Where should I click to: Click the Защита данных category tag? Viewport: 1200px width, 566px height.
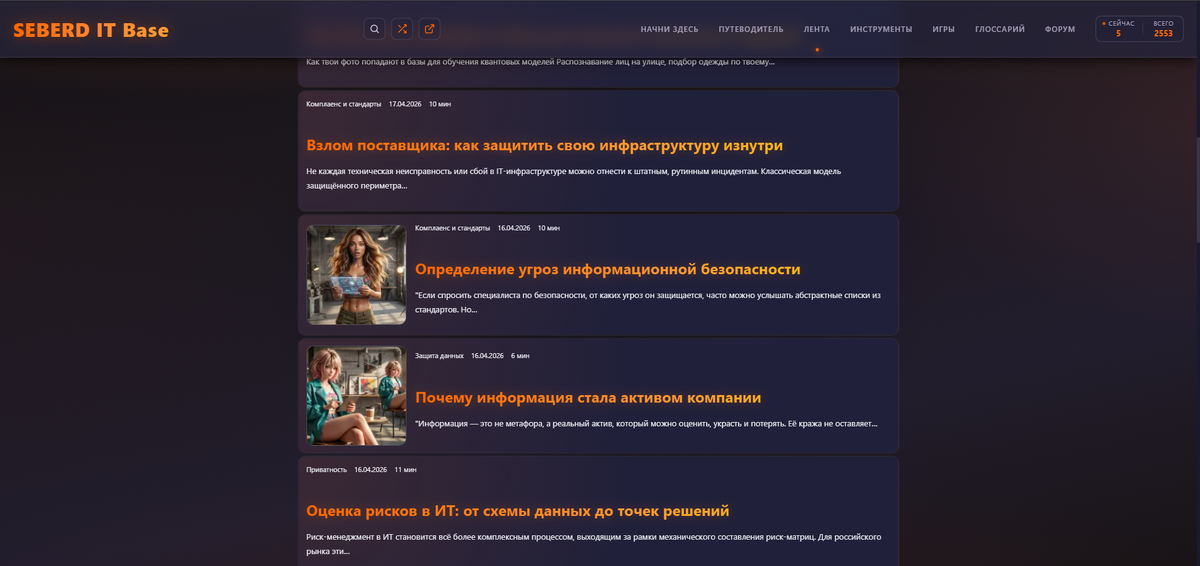[439, 356]
